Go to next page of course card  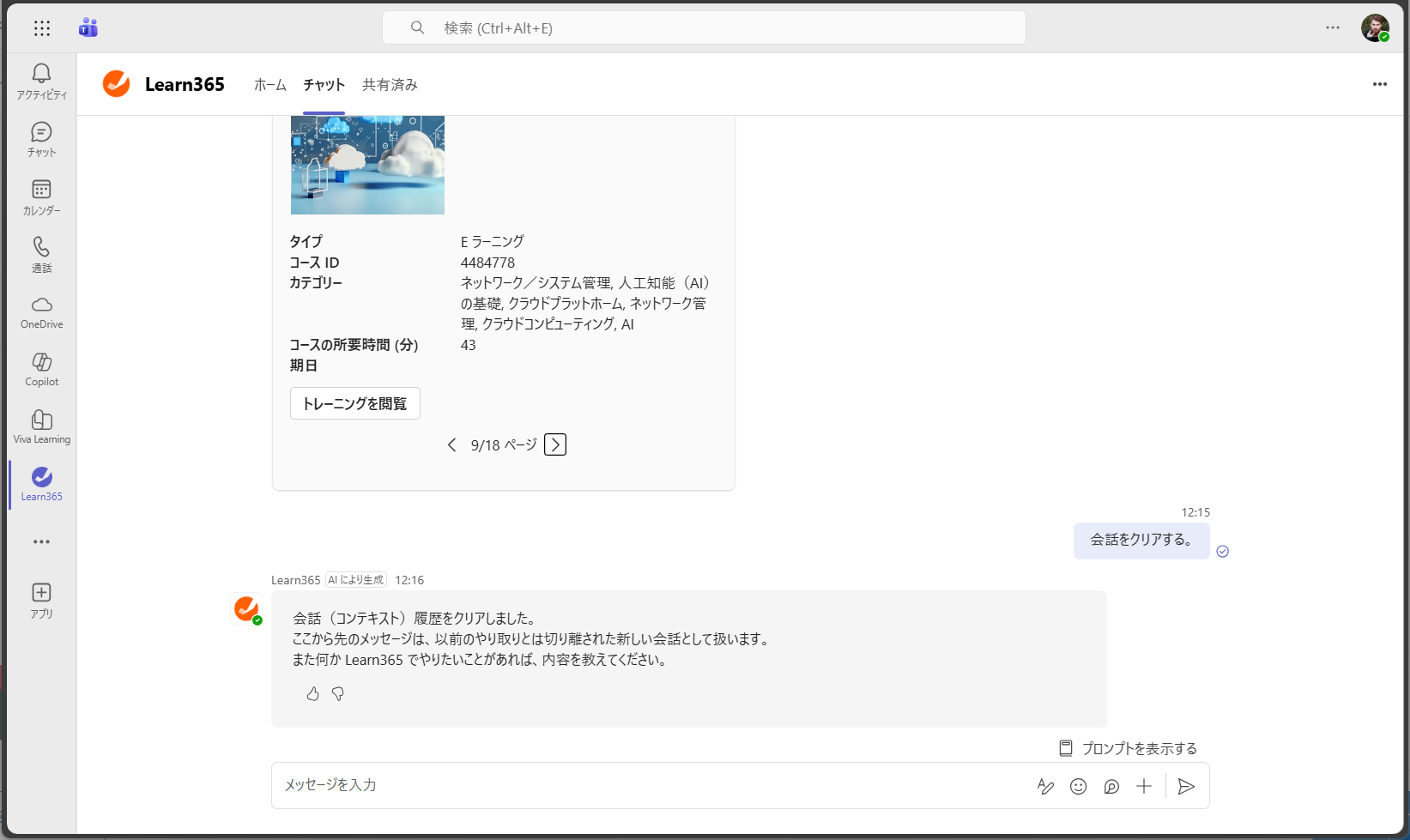(x=555, y=444)
